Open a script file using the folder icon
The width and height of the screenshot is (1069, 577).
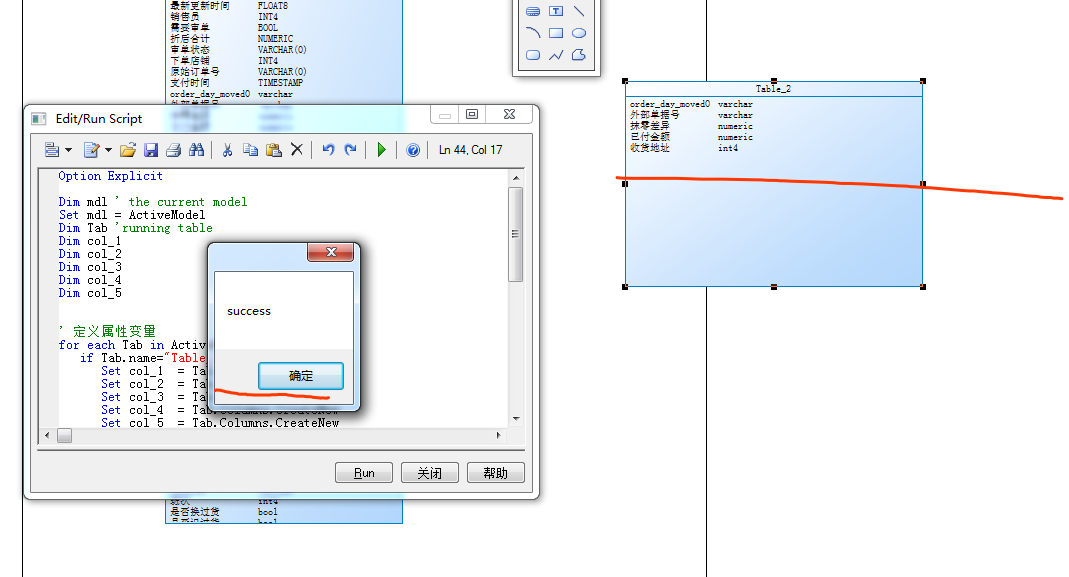tap(128, 150)
